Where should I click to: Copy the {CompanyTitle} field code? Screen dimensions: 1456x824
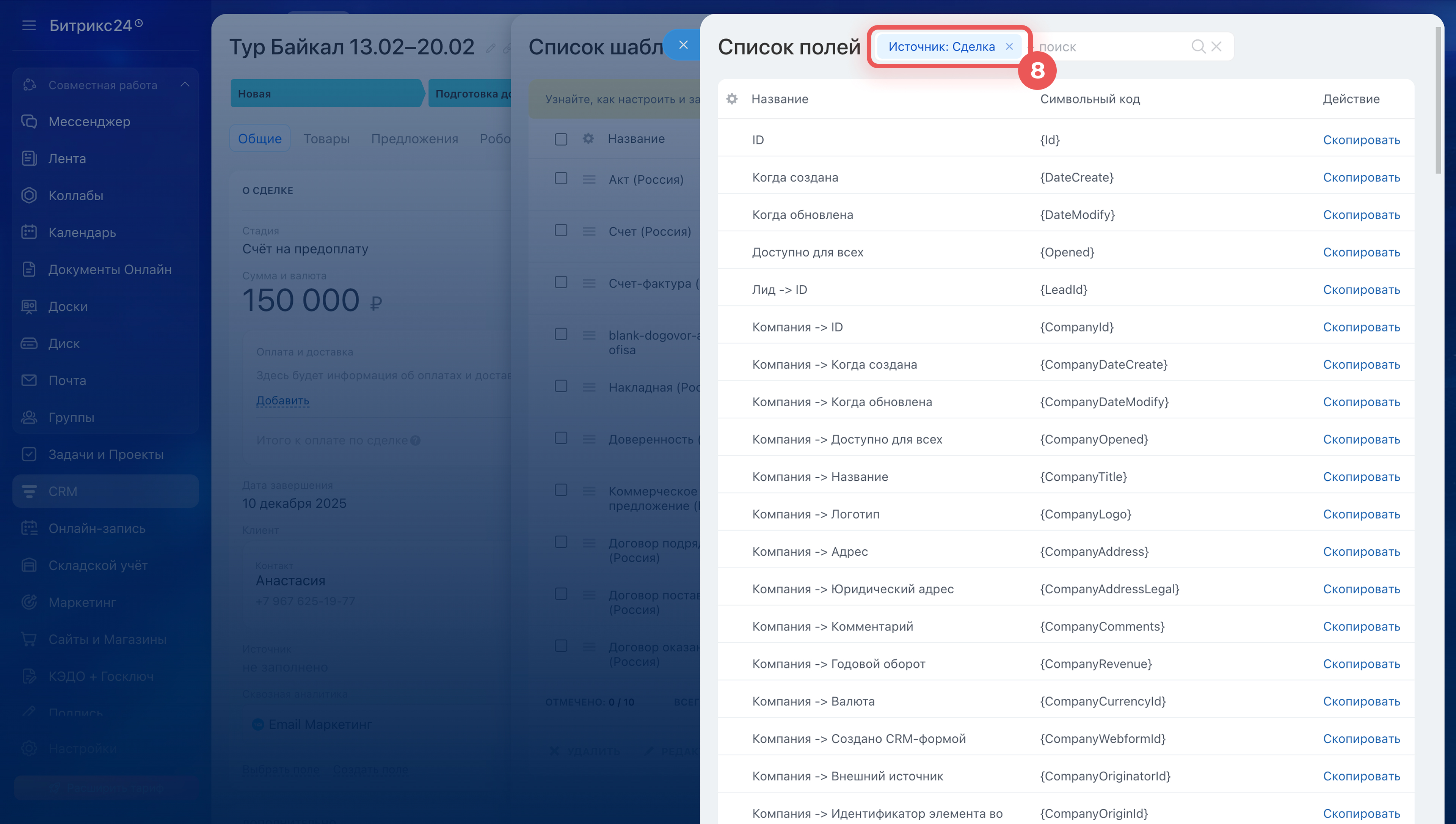coord(1361,476)
